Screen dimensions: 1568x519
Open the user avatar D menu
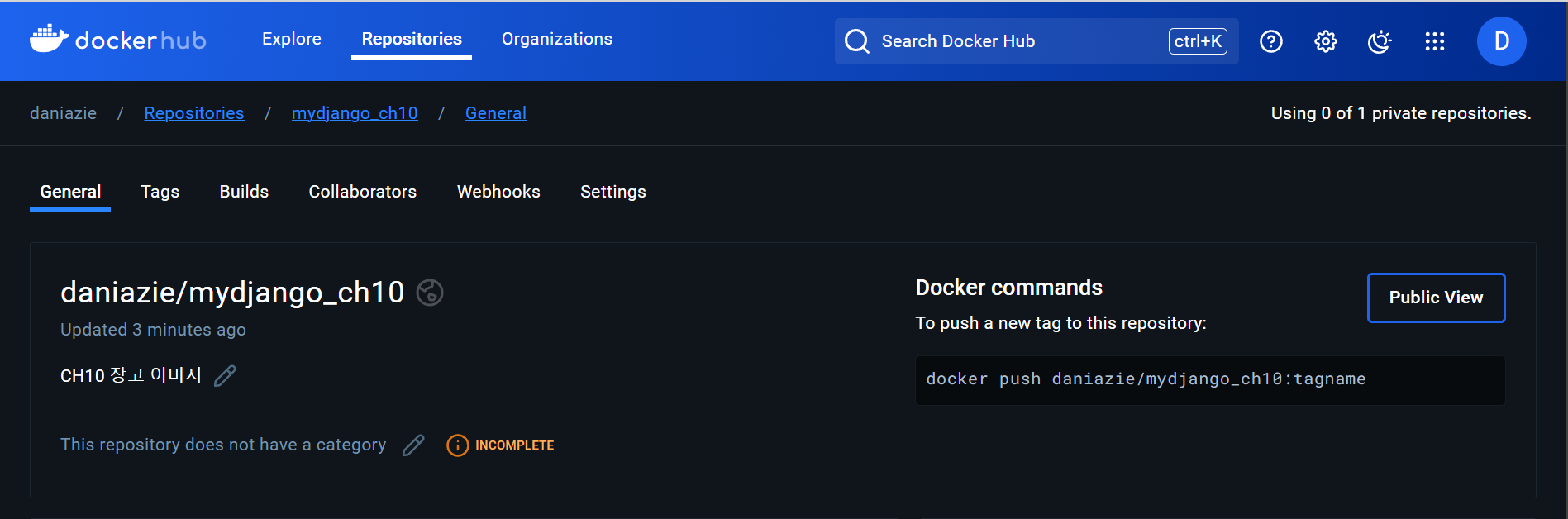[x=1501, y=41]
